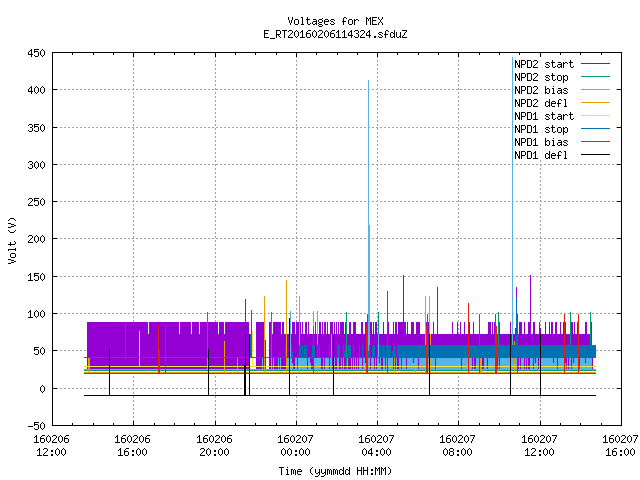
Task: Click the 450 y-axis tick label
Action: pos(36,53)
